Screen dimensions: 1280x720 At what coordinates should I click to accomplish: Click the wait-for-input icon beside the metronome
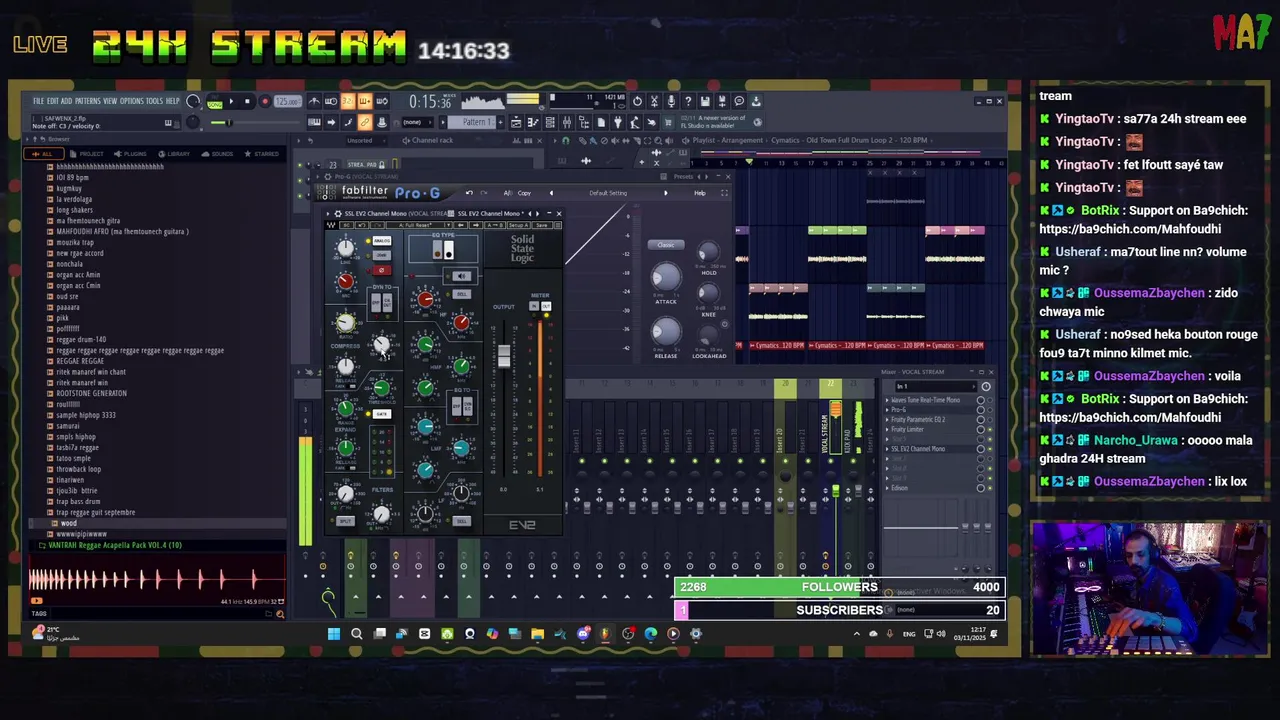[x=331, y=101]
